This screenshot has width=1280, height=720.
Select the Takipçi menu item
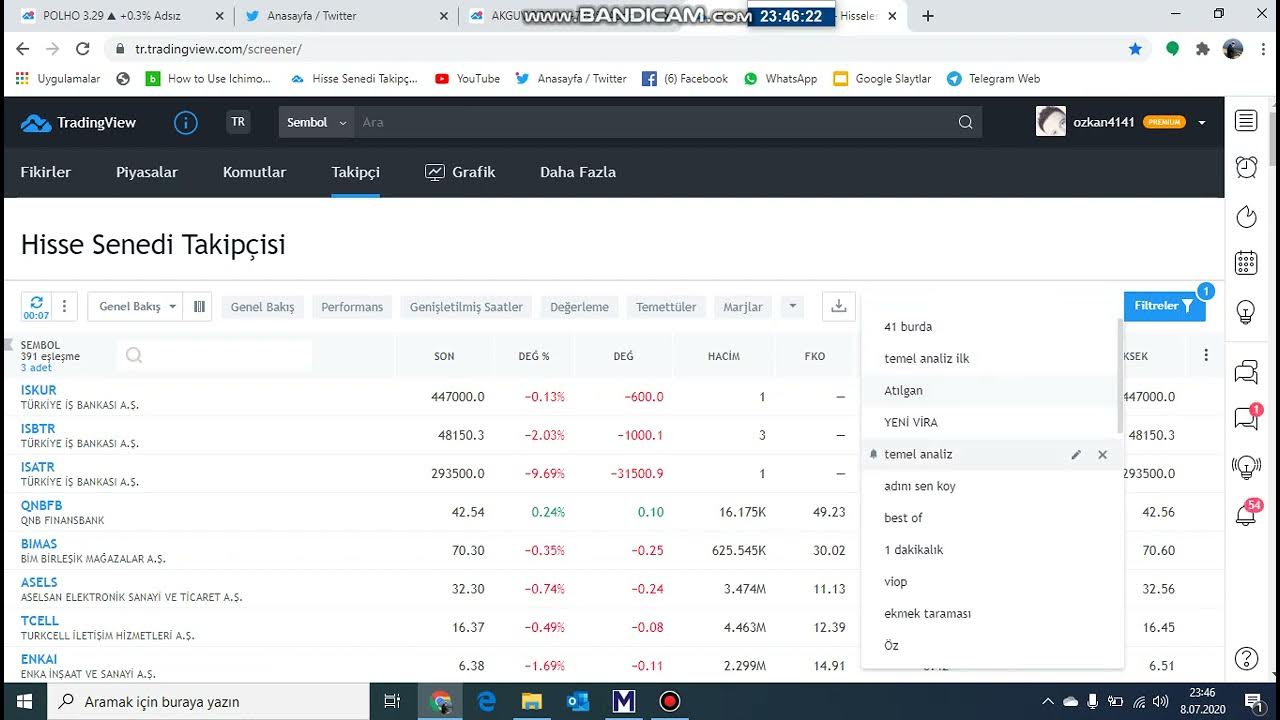(356, 172)
